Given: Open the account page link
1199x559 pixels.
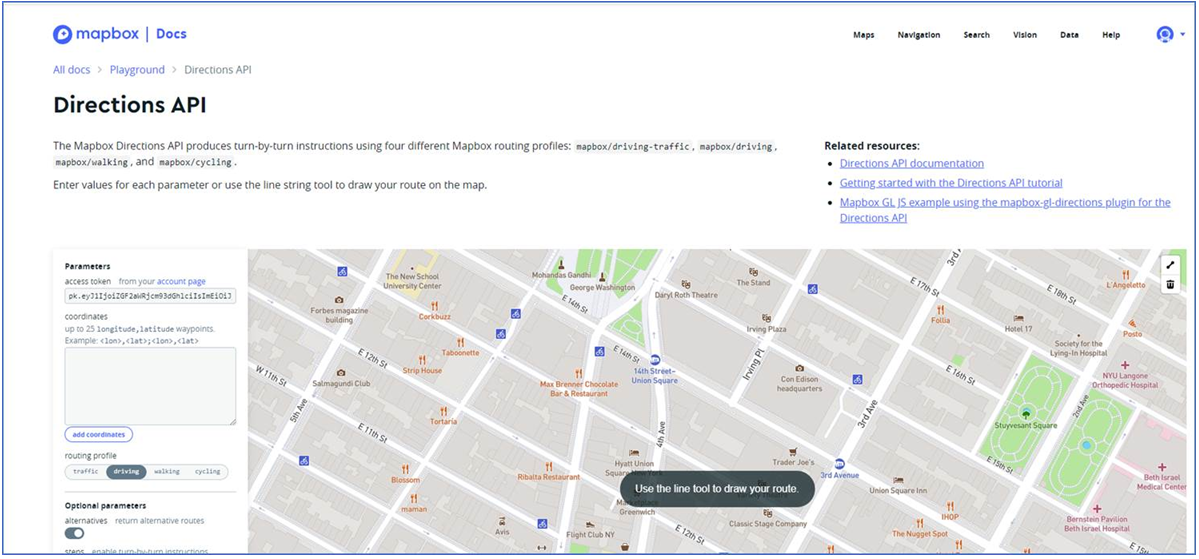Looking at the screenshot, I should coord(181,281).
